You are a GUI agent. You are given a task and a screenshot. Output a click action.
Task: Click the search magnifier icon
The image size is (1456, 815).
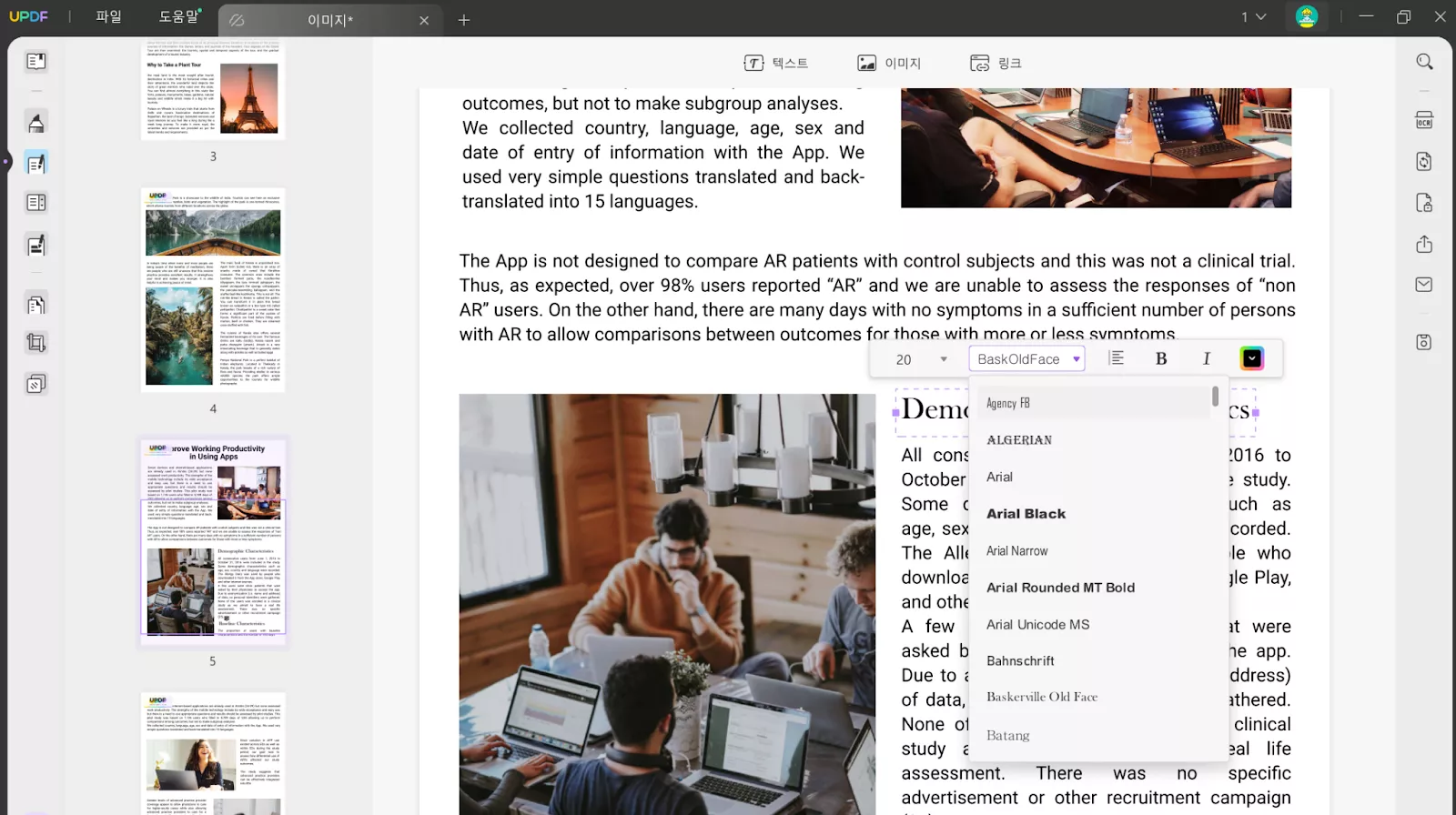[1424, 62]
